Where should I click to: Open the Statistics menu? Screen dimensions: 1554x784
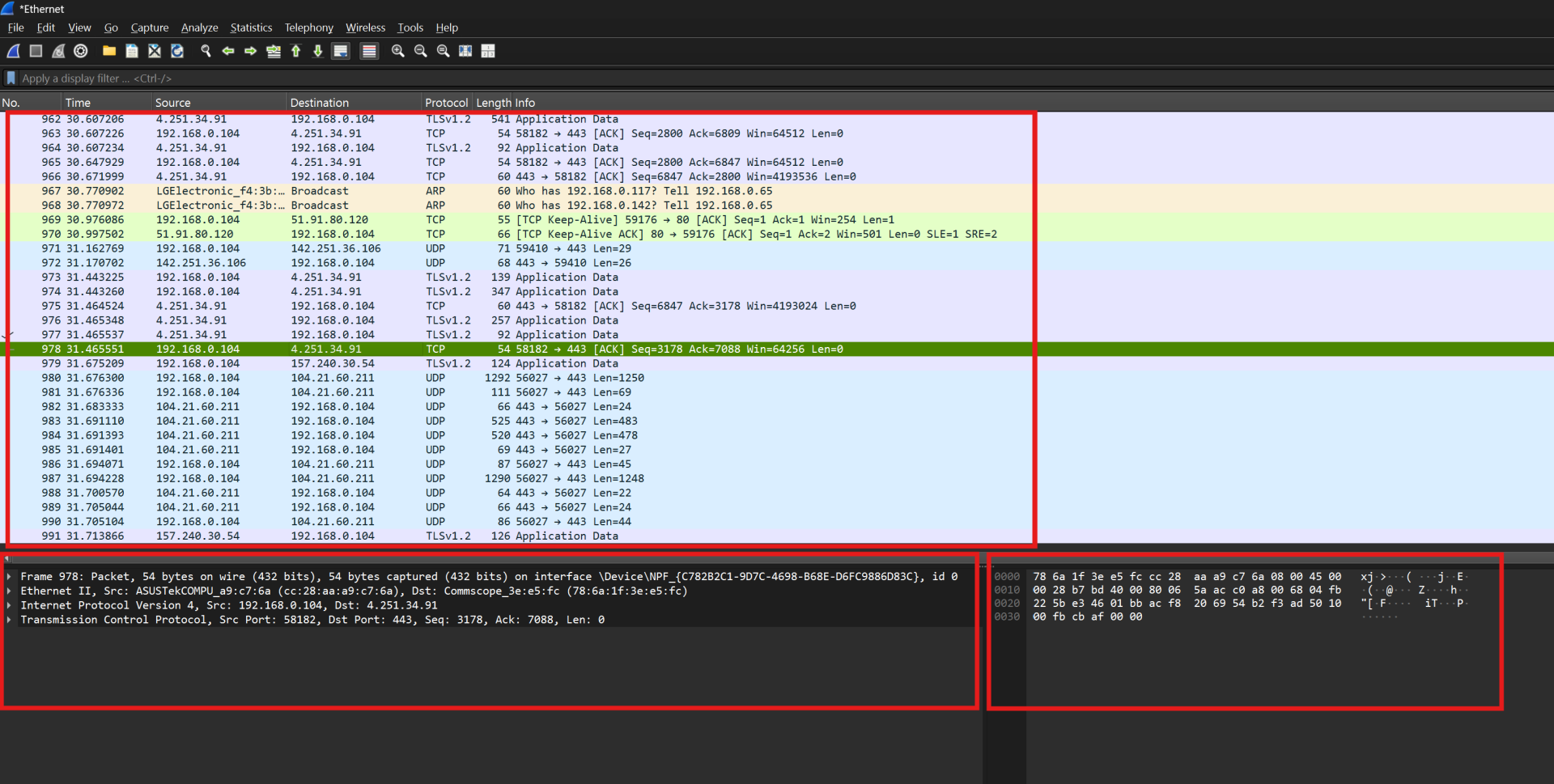click(x=251, y=28)
